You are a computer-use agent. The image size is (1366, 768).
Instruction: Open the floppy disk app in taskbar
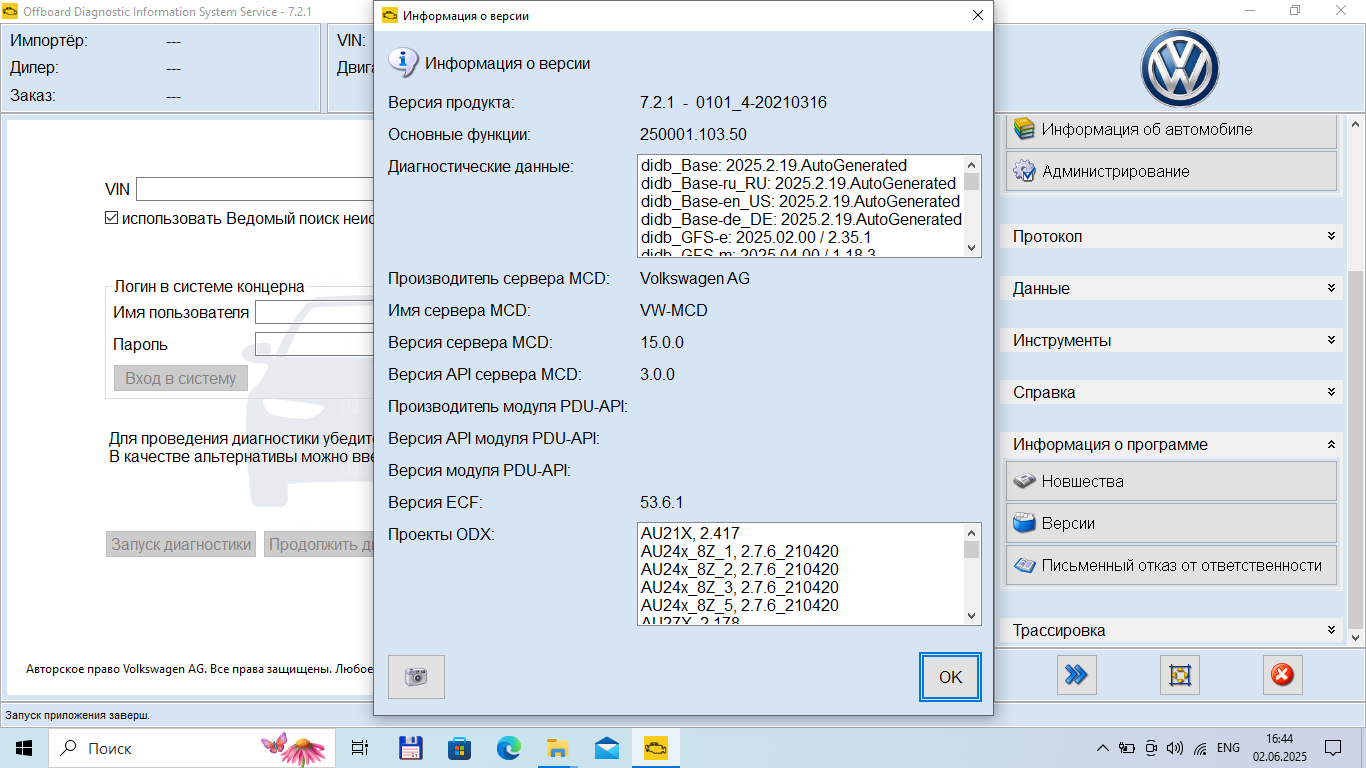410,748
